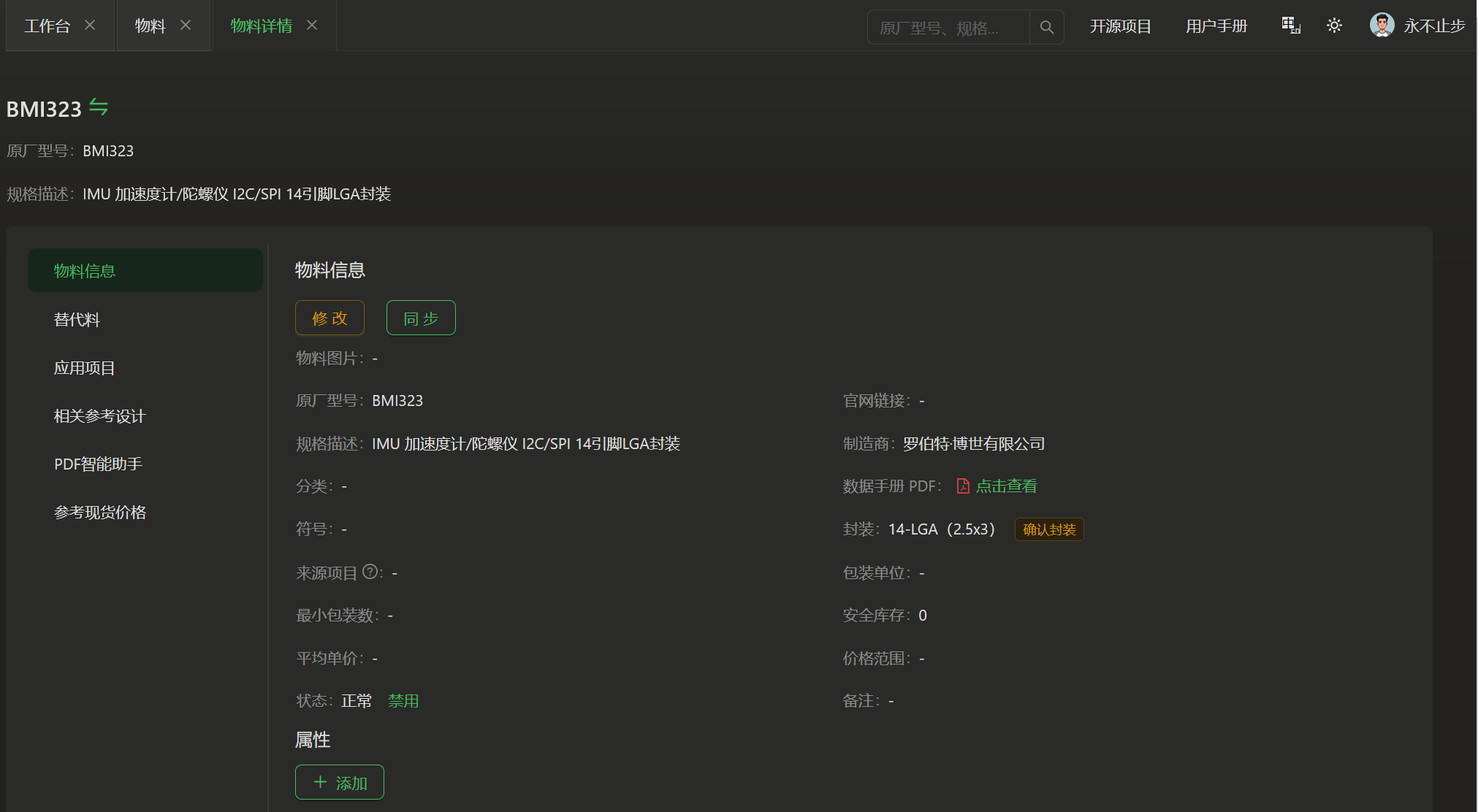Trigger 确认封装 next to 14-LGA package
Image resolution: width=1478 pixels, height=812 pixels.
tap(1048, 529)
